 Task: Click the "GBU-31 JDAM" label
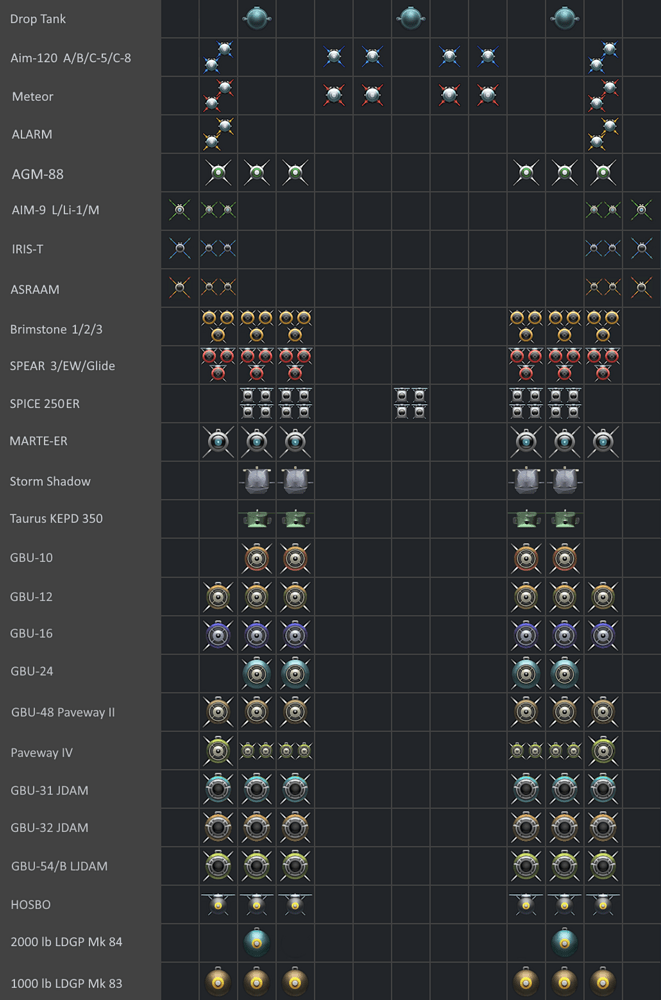coord(49,790)
